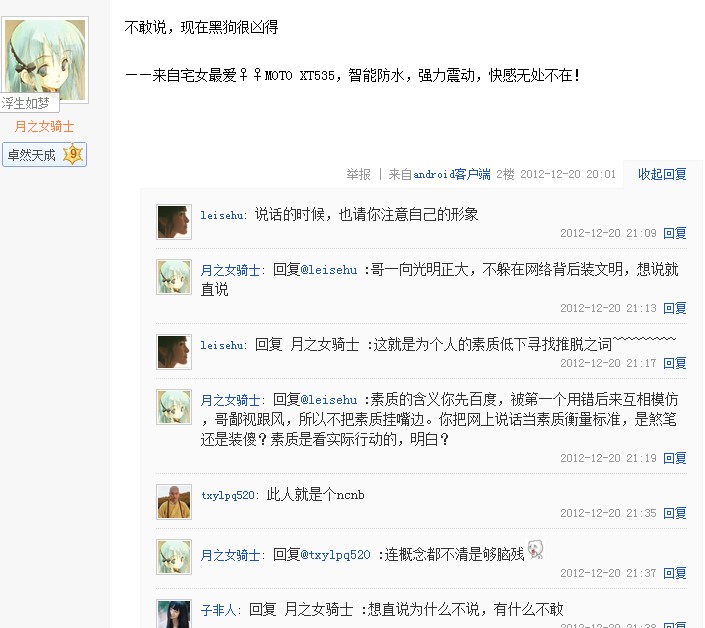Reply to the 21:17 comment via 回复
705x628 pixels.
[x=674, y=363]
